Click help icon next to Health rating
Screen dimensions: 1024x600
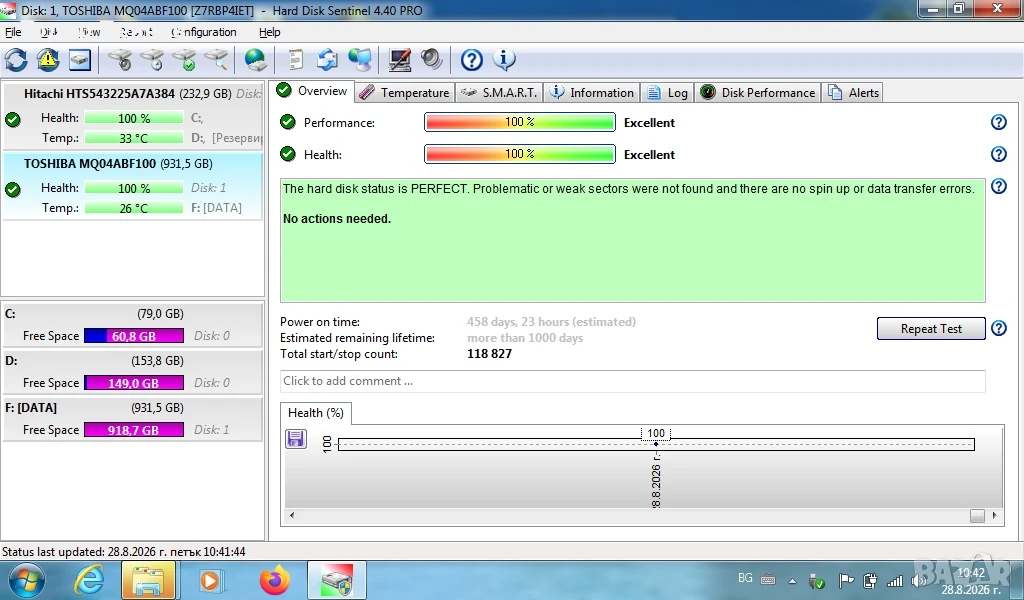click(x=999, y=154)
